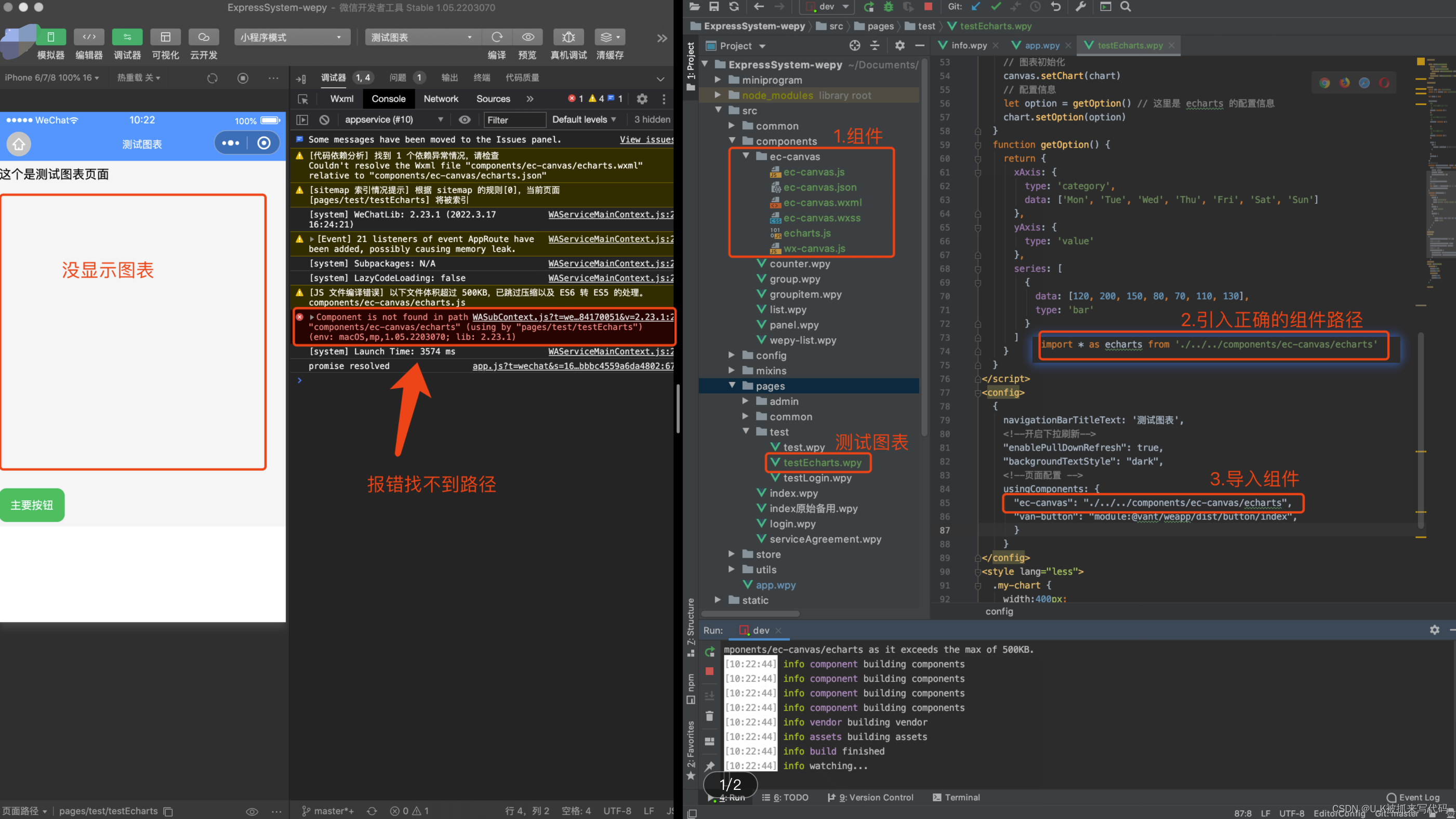Select testEcharts.wpy in the project tree
Screen dimensions: 1456x819
click(x=822, y=463)
